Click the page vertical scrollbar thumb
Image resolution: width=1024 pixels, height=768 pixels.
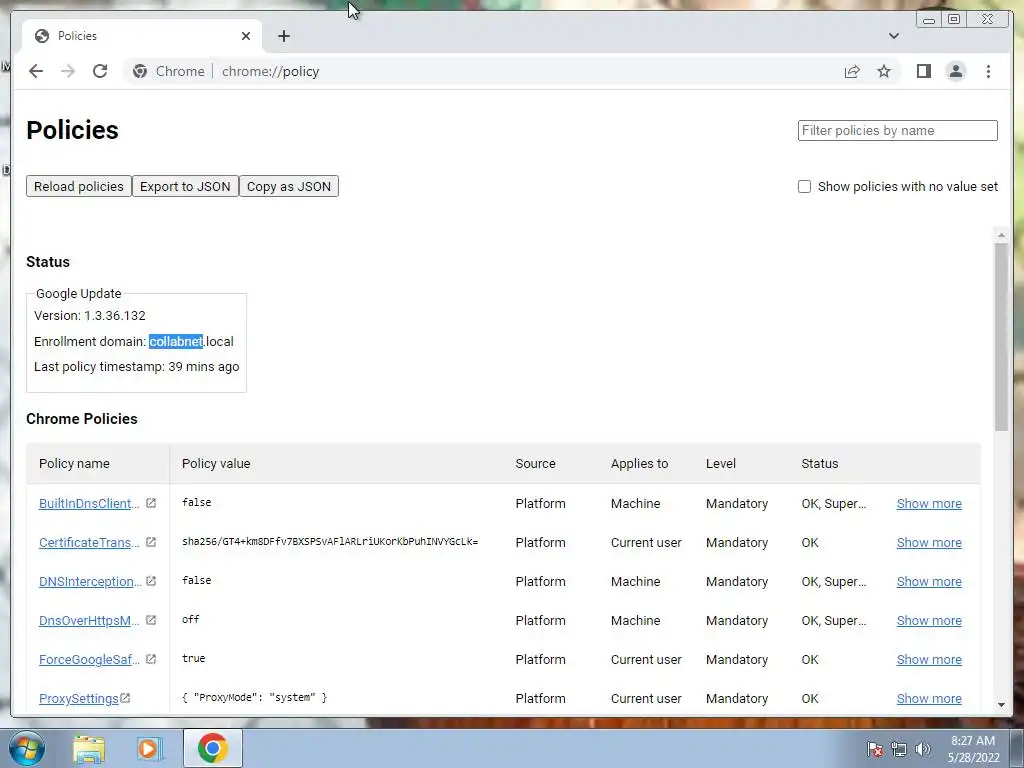(x=1001, y=336)
